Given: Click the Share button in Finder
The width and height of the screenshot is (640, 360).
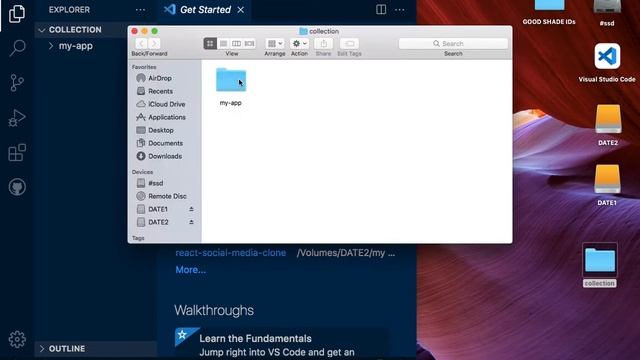Looking at the screenshot, I should [x=323, y=44].
